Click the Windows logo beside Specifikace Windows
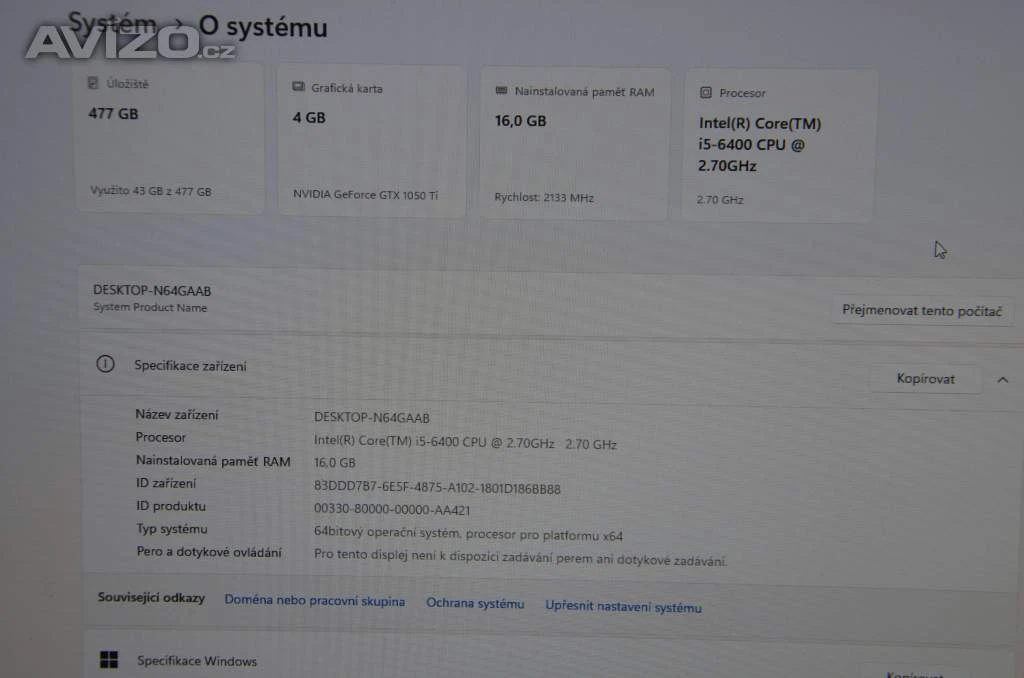The image size is (1024, 678). pos(109,660)
